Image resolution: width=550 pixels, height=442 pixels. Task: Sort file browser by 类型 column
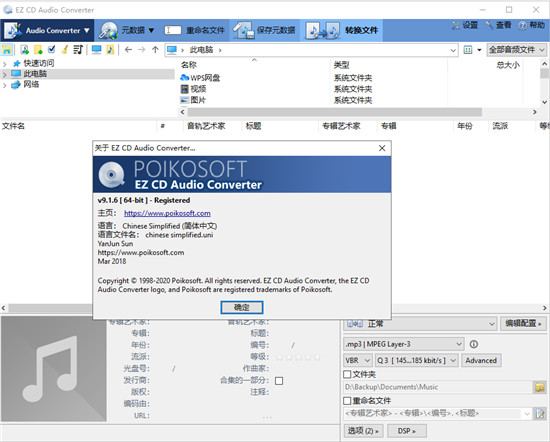(341, 65)
